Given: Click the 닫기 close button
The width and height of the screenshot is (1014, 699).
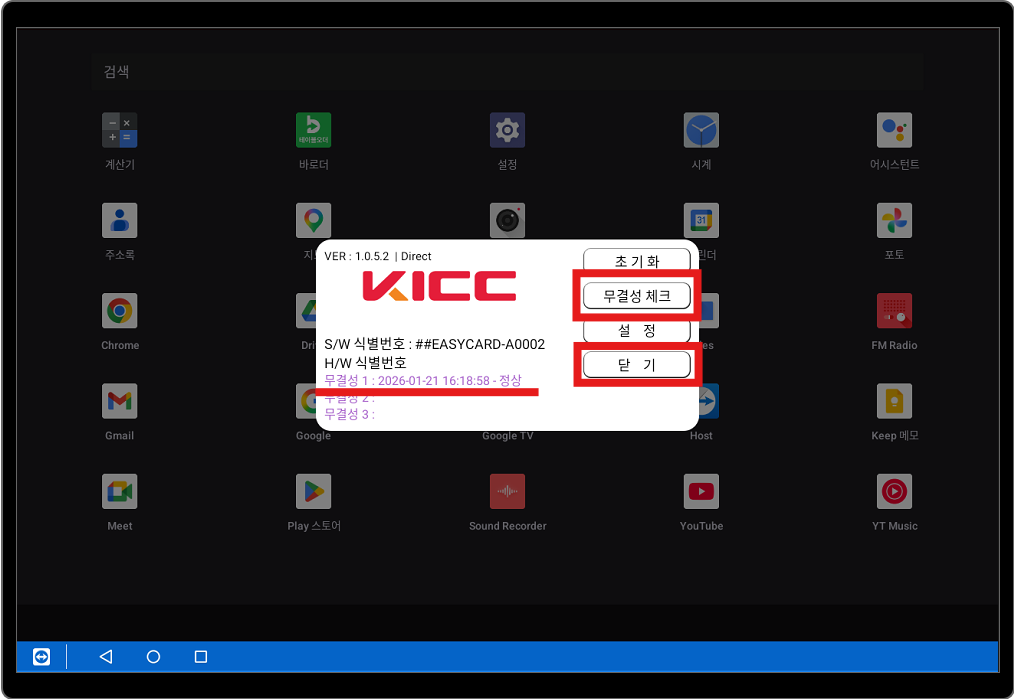Looking at the screenshot, I should pyautogui.click(x=637, y=365).
